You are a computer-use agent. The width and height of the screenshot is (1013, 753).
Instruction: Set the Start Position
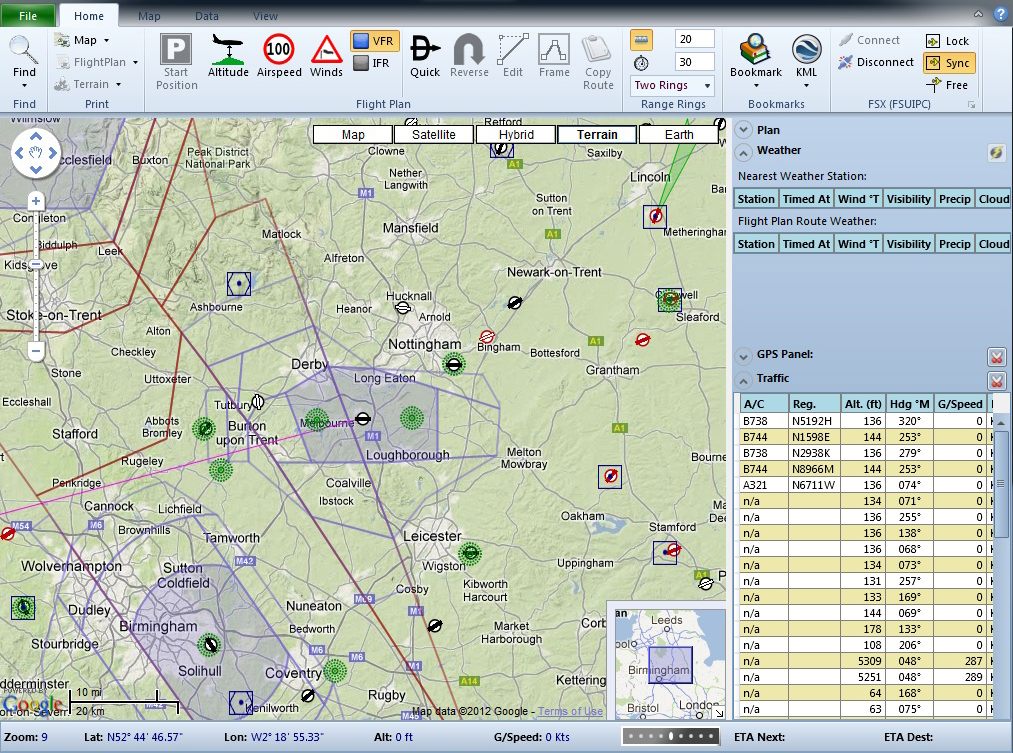(x=176, y=61)
